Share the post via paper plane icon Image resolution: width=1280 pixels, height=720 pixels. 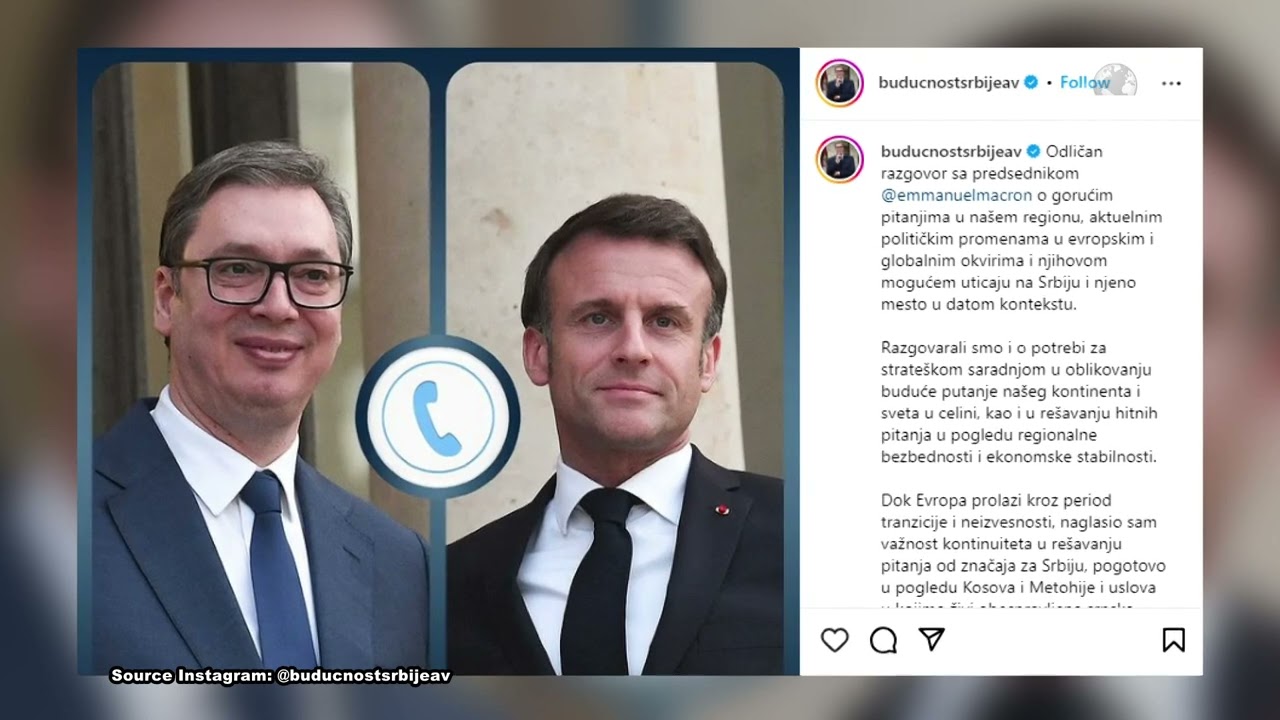(x=931, y=640)
